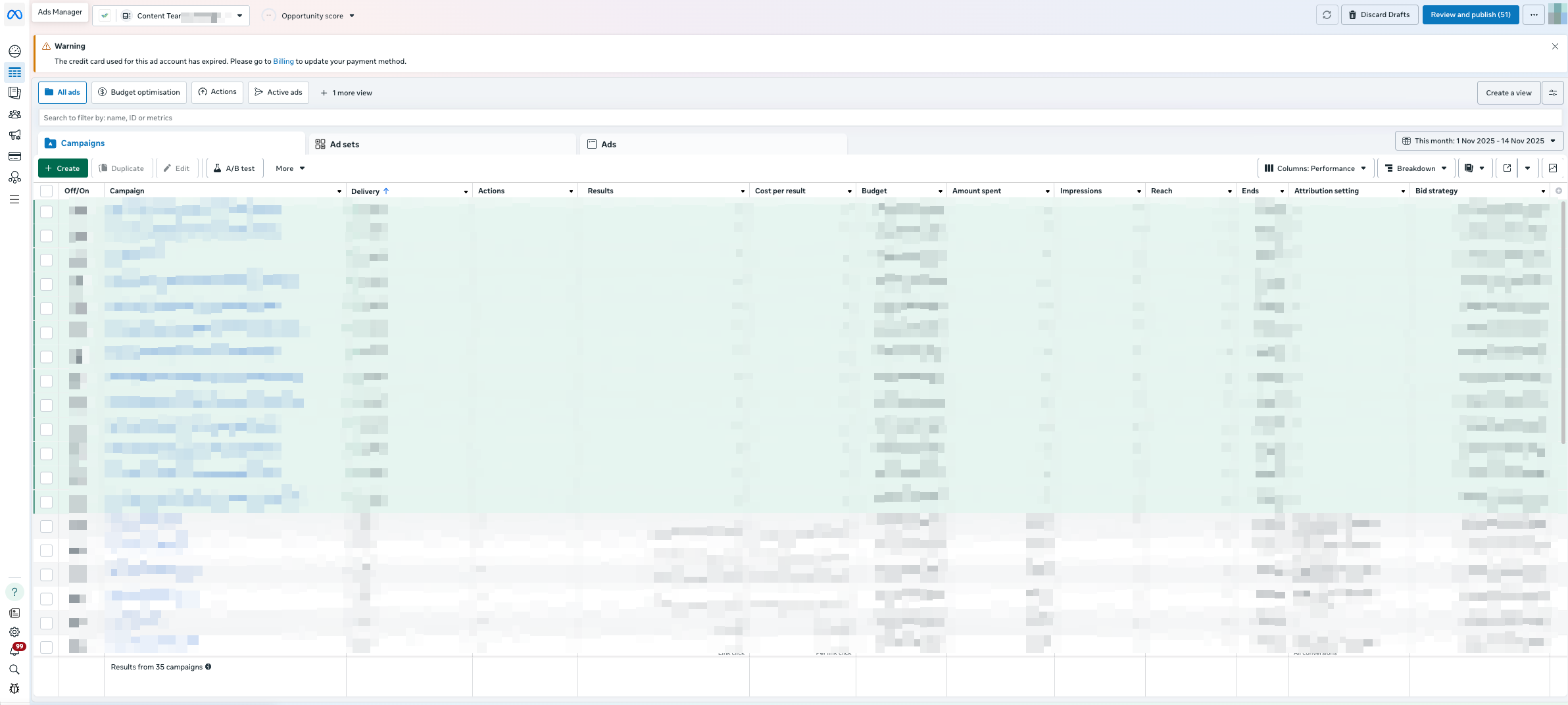The image size is (1568, 705).
Task: Select the first campaign row checkbox
Action: 46,212
